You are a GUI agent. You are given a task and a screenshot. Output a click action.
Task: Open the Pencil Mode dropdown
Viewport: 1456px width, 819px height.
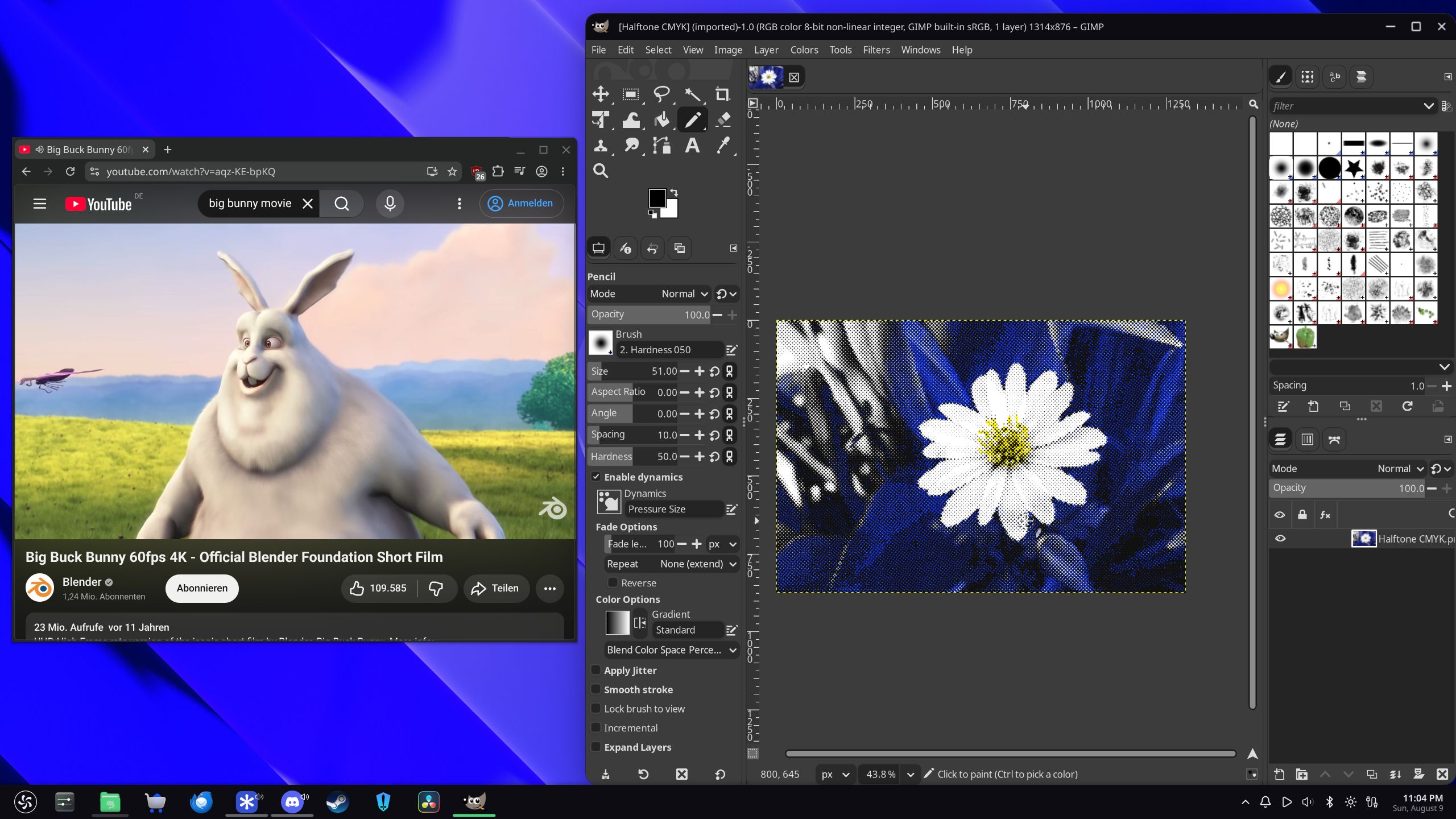coord(649,293)
